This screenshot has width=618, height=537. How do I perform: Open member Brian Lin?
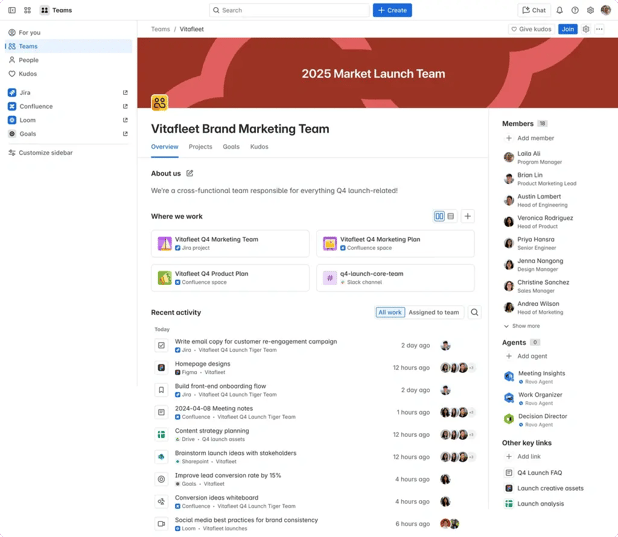(540, 179)
